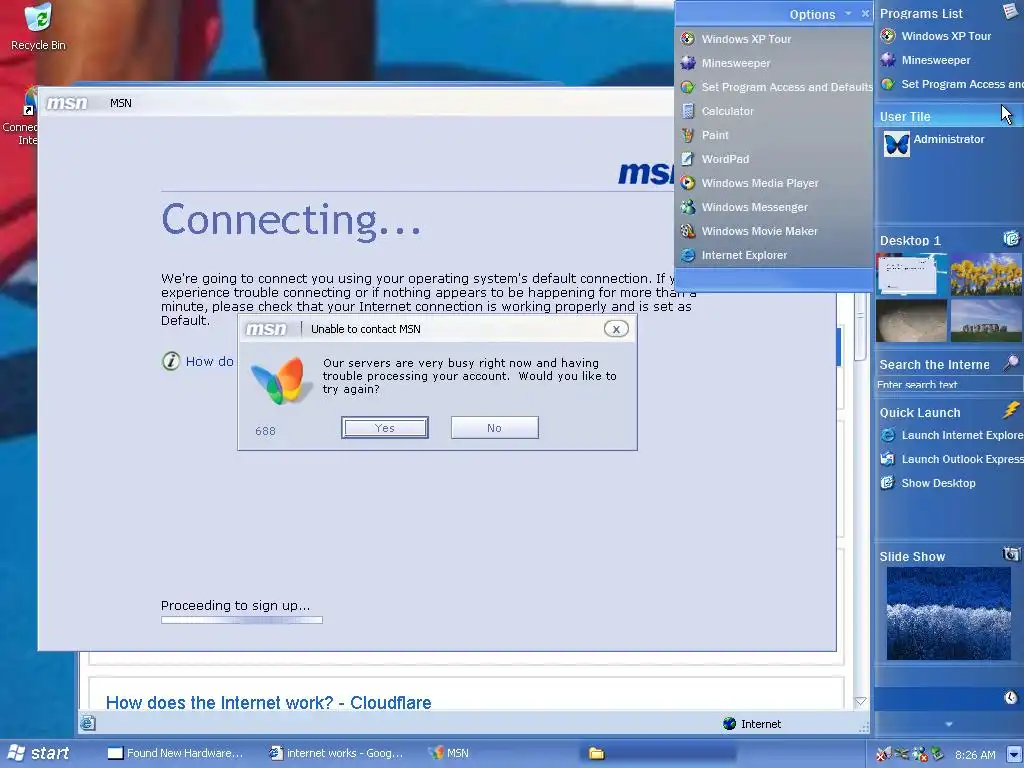
Task: Launch Paint from the Options popup list
Action: point(774,135)
